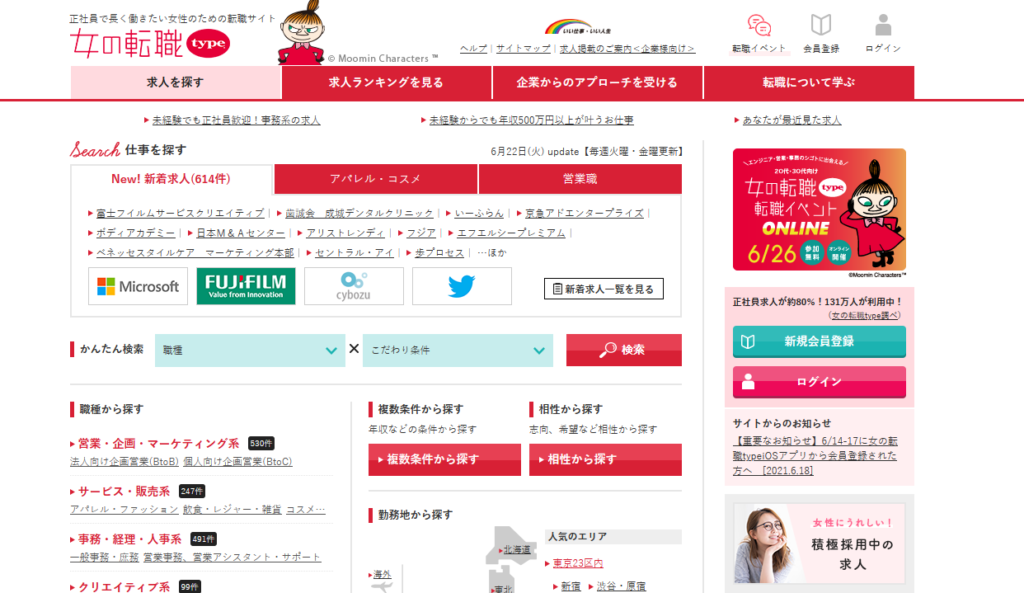Switch to the 営業職 tab
The width and height of the screenshot is (1024, 593).
579,179
